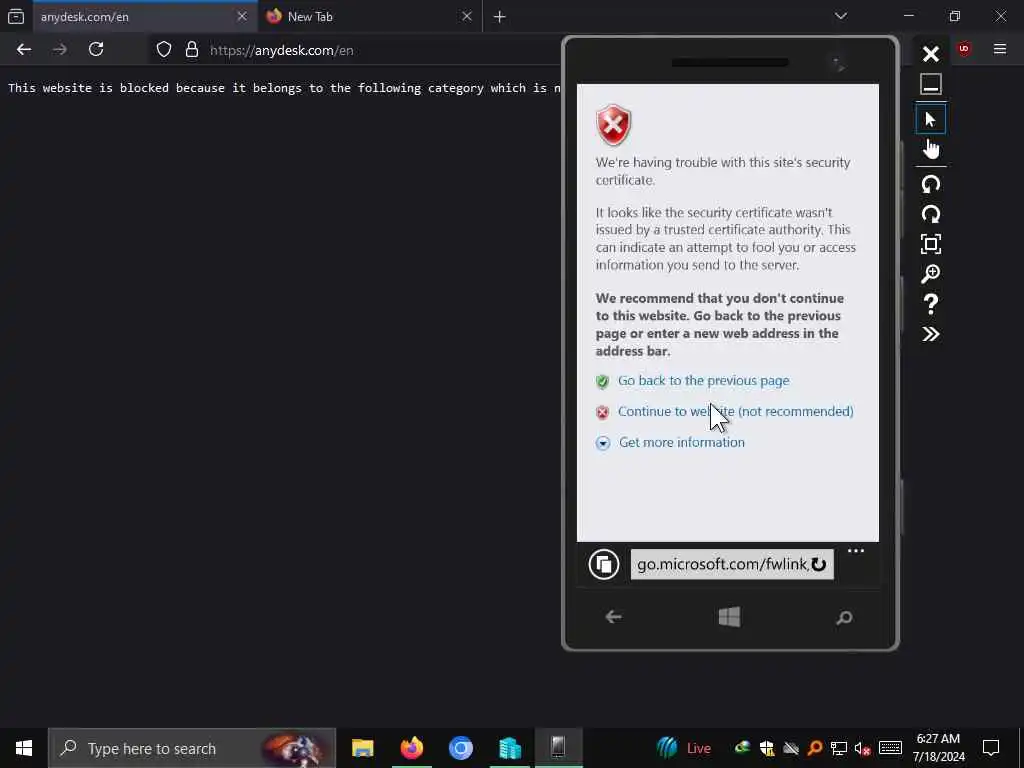Open Firefox View button
1024x768 pixels.
pos(16,17)
